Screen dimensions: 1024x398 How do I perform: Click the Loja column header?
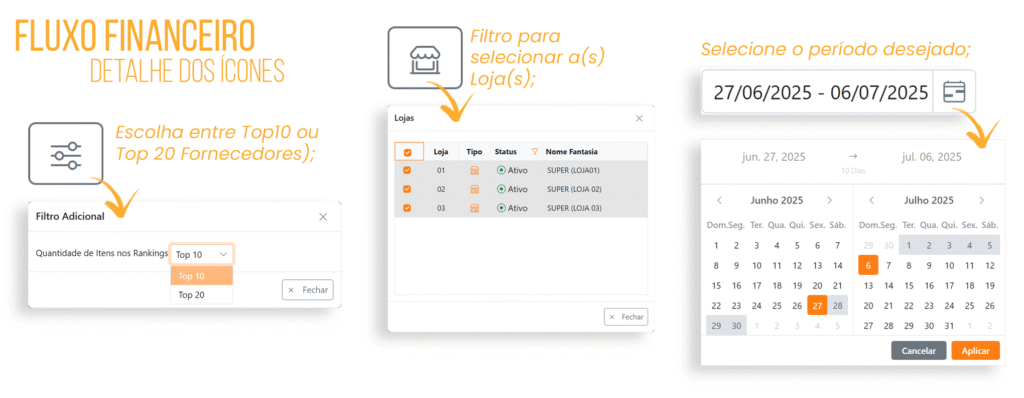coord(441,152)
